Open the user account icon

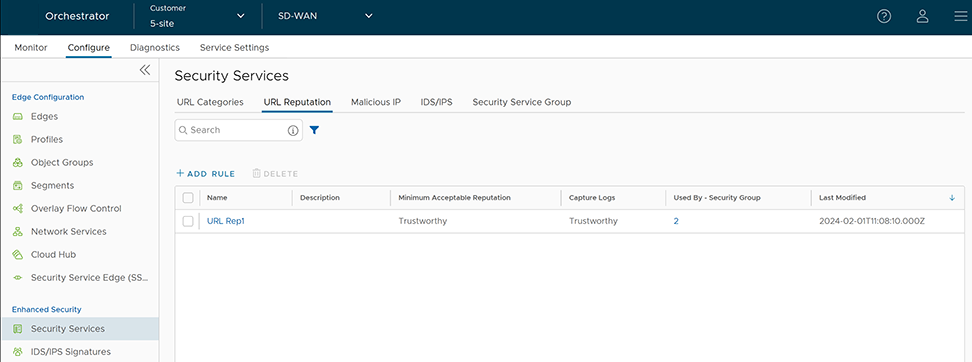point(922,17)
